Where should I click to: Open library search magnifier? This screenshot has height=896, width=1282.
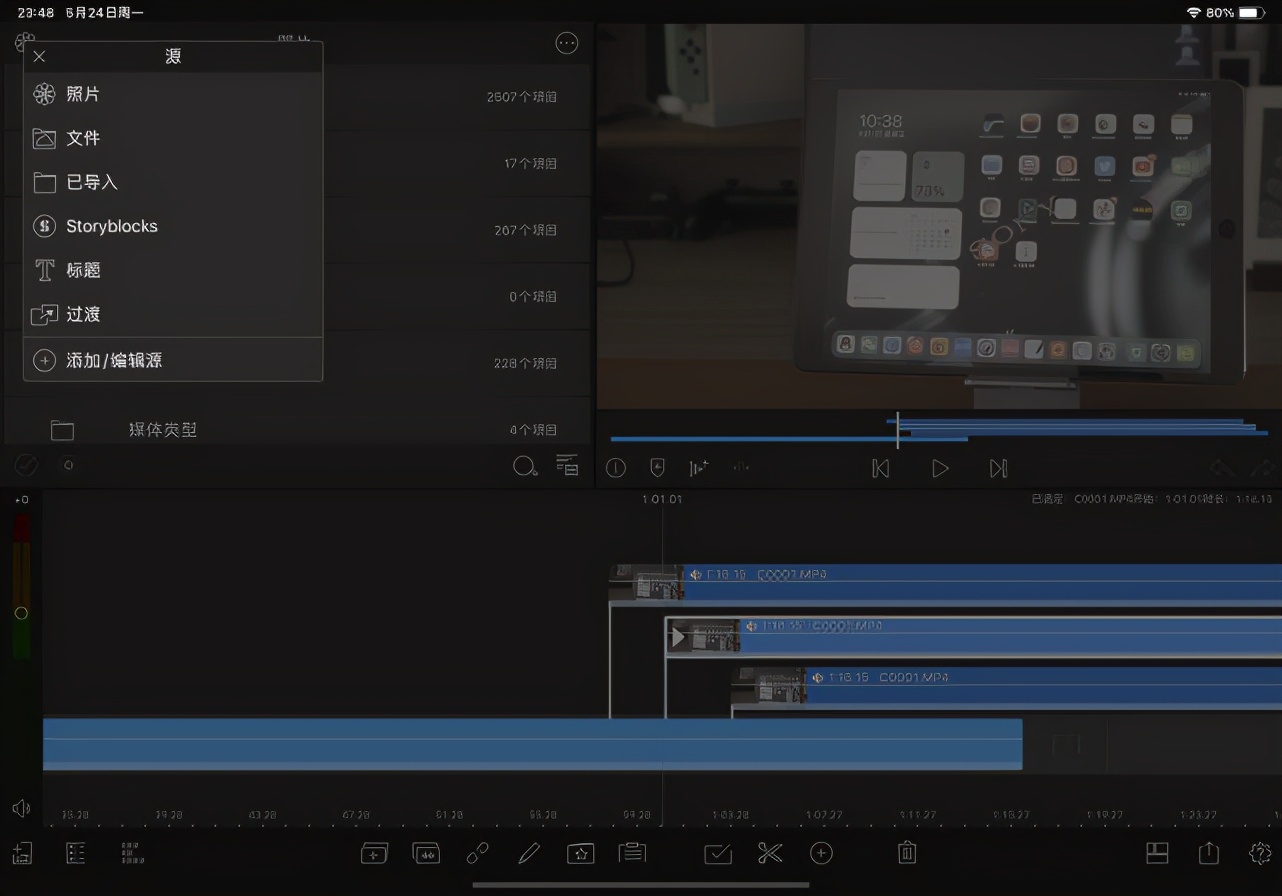525,466
